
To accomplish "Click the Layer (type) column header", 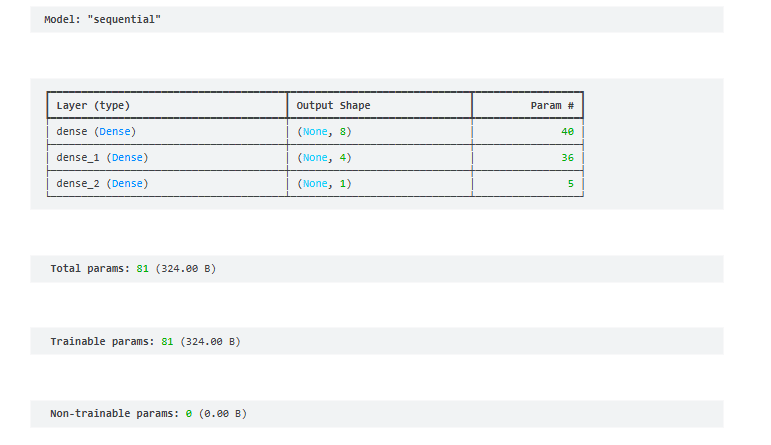I will tap(93, 105).
